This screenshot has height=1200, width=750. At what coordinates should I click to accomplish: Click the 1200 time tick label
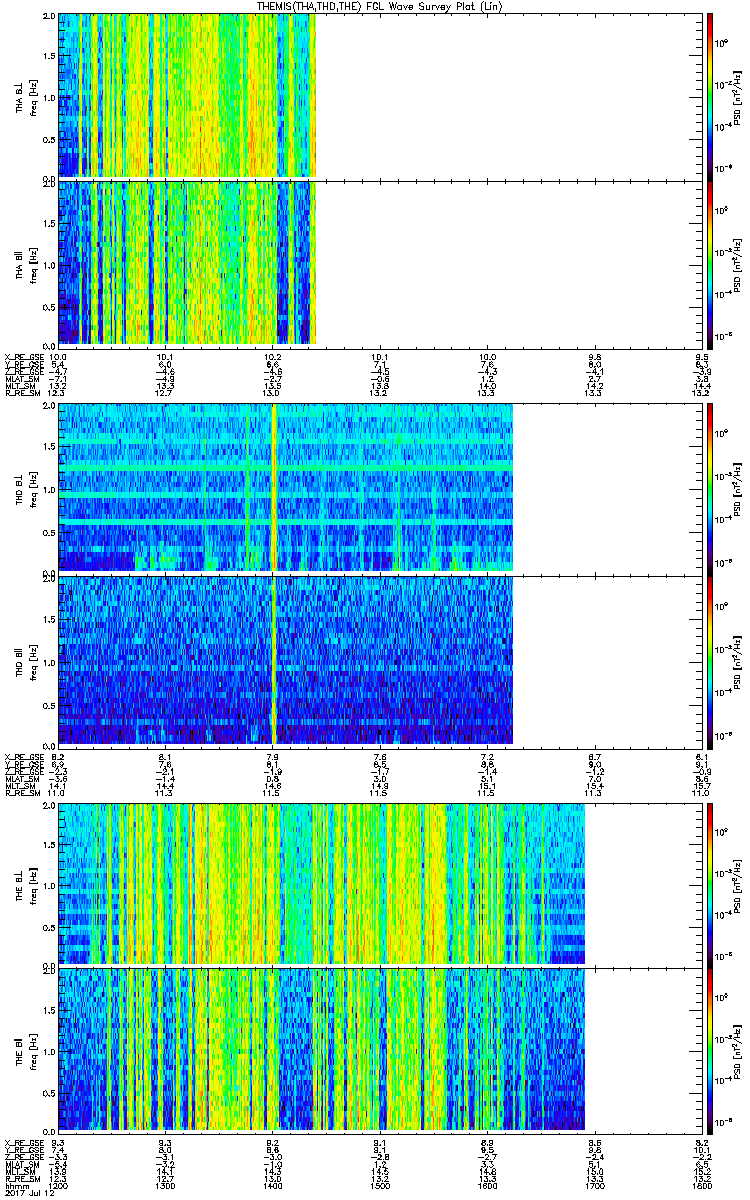[x=58, y=1186]
